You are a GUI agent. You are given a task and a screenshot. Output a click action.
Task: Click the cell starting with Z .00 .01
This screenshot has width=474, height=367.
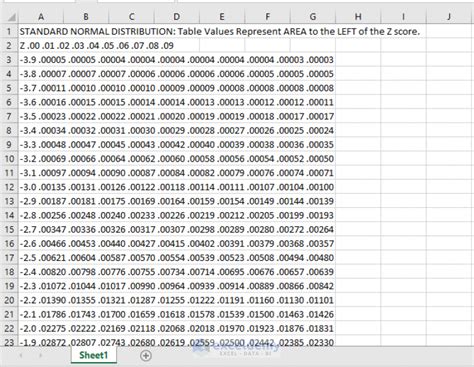pyautogui.click(x=97, y=46)
